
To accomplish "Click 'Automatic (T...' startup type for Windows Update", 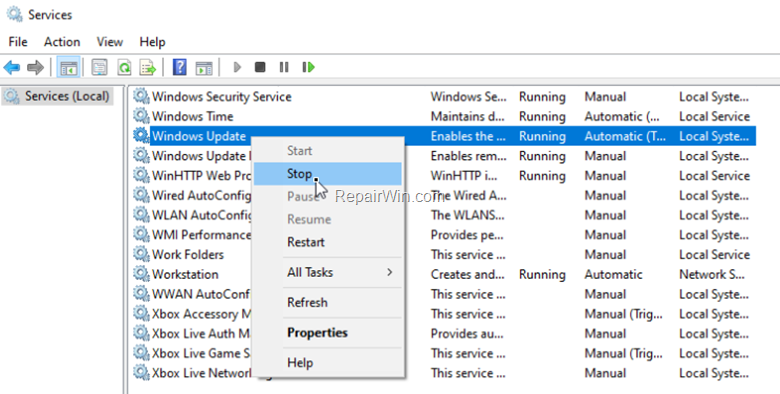I will [x=625, y=136].
